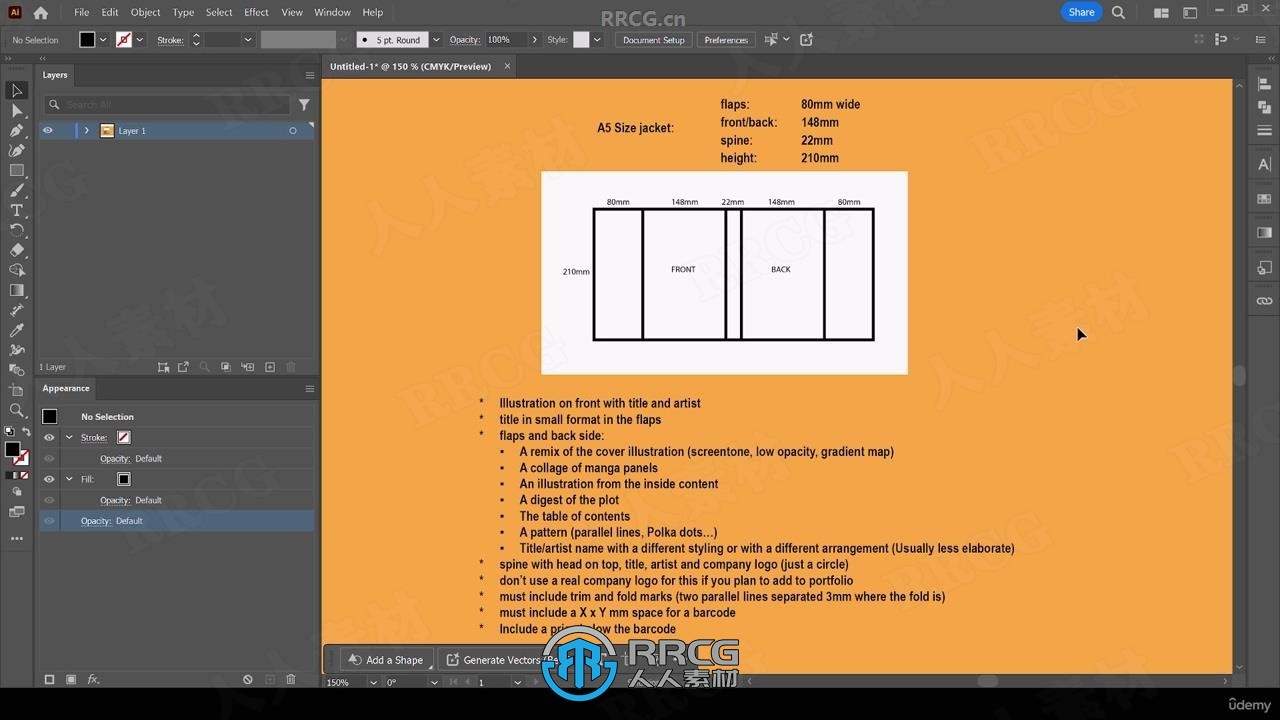Open the Style dropdown arrow
The width and height of the screenshot is (1280, 720).
click(597, 40)
